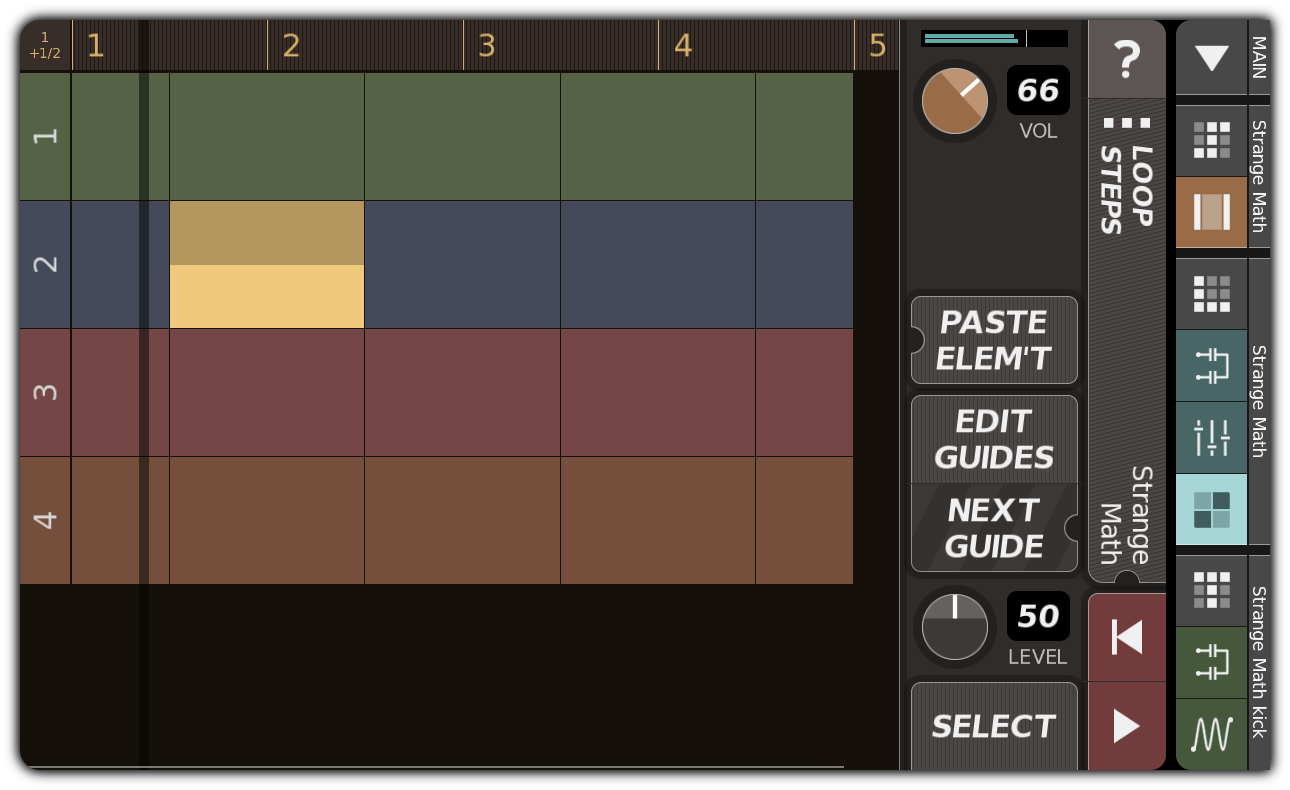Viewport: 1290px width, 790px height.
Task: Toggle a step on track 1 at bar 3
Action: [x=460, y=135]
